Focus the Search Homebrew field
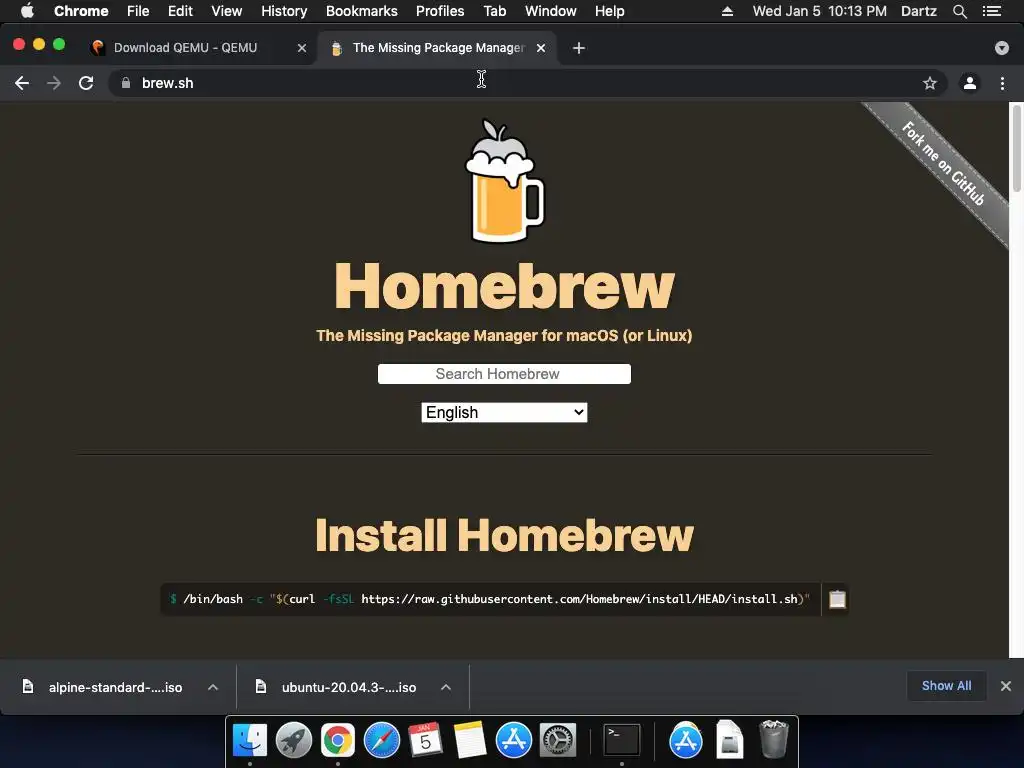 click(x=504, y=374)
